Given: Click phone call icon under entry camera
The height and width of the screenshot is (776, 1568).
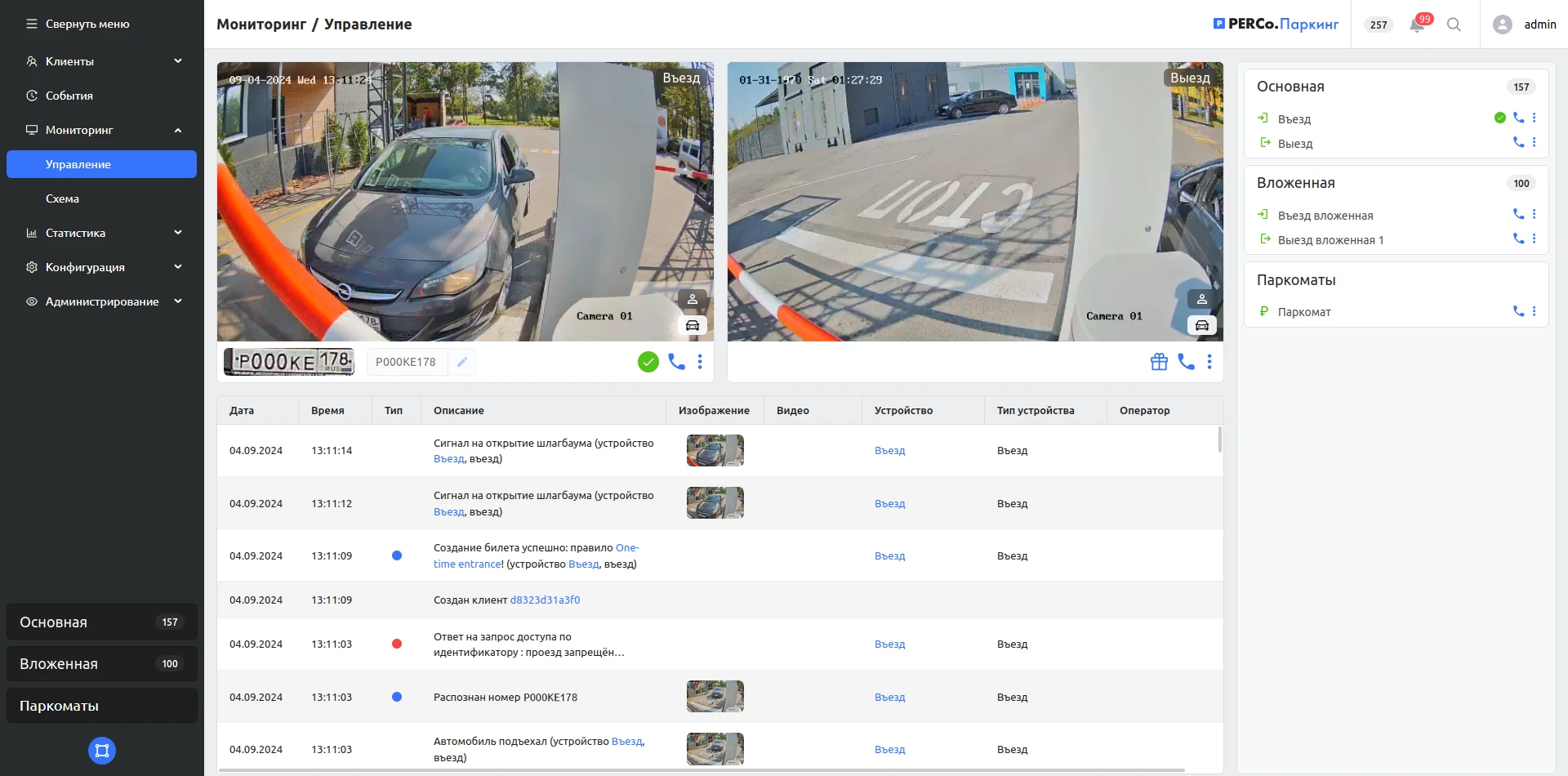Looking at the screenshot, I should pyautogui.click(x=676, y=362).
